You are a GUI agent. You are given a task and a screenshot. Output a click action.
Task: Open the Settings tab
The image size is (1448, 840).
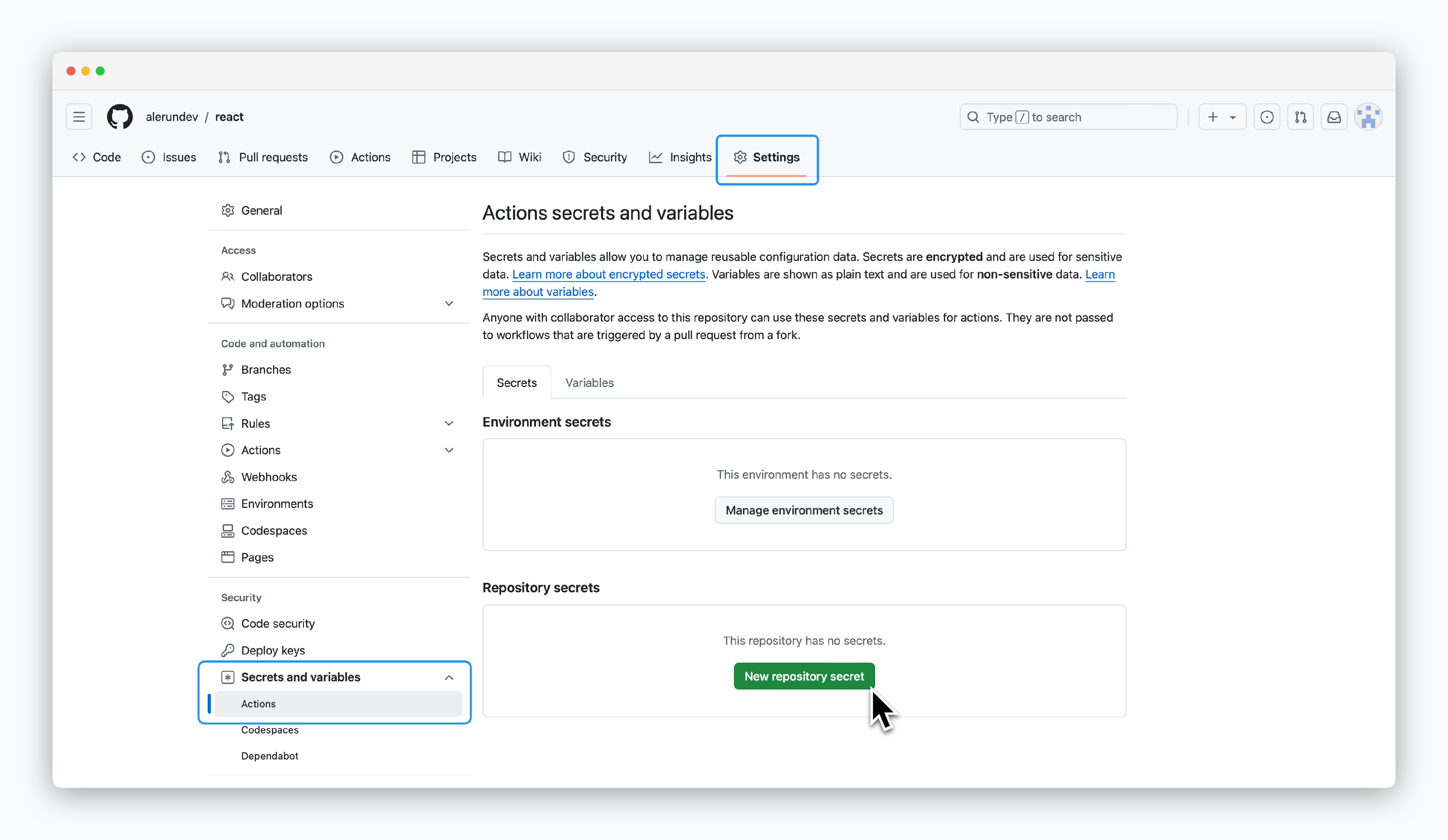pyautogui.click(x=767, y=157)
